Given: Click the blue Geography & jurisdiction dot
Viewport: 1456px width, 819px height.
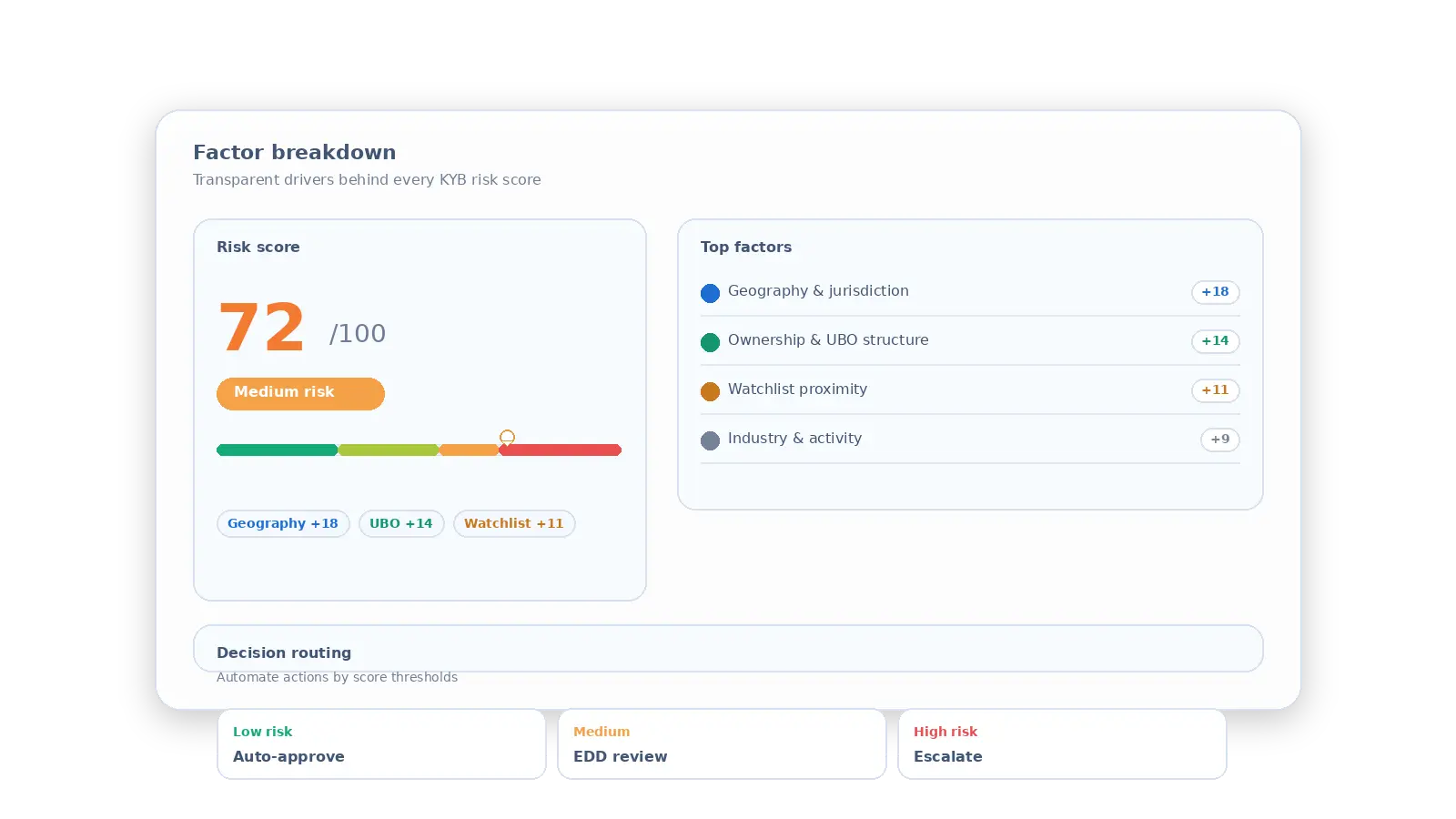Looking at the screenshot, I should (x=710, y=293).
